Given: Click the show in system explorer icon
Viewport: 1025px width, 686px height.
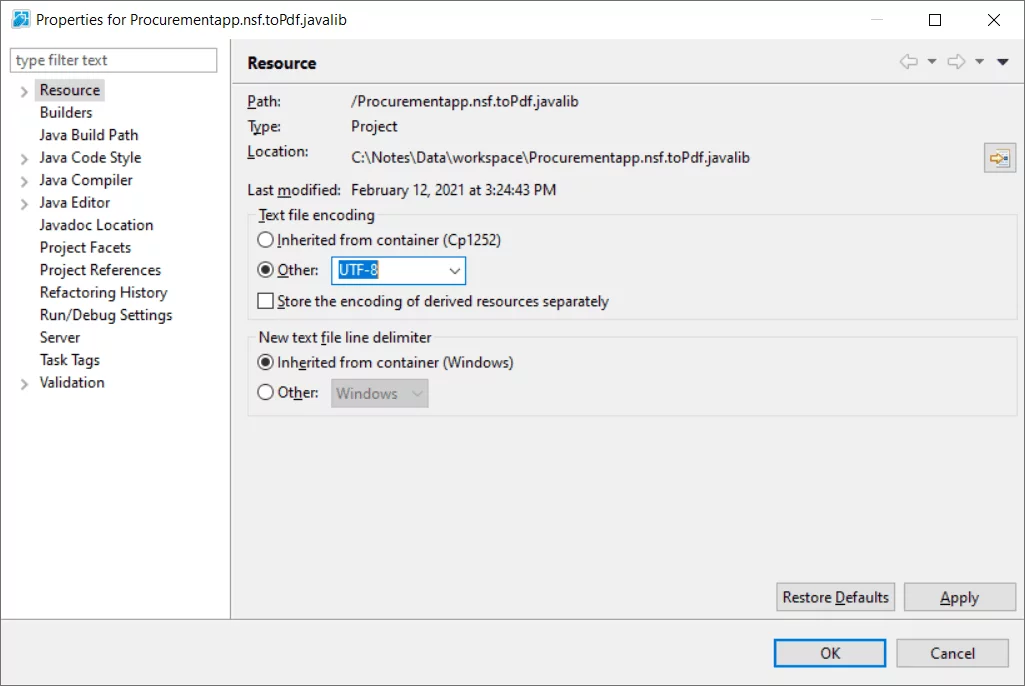Looking at the screenshot, I should (x=999, y=158).
